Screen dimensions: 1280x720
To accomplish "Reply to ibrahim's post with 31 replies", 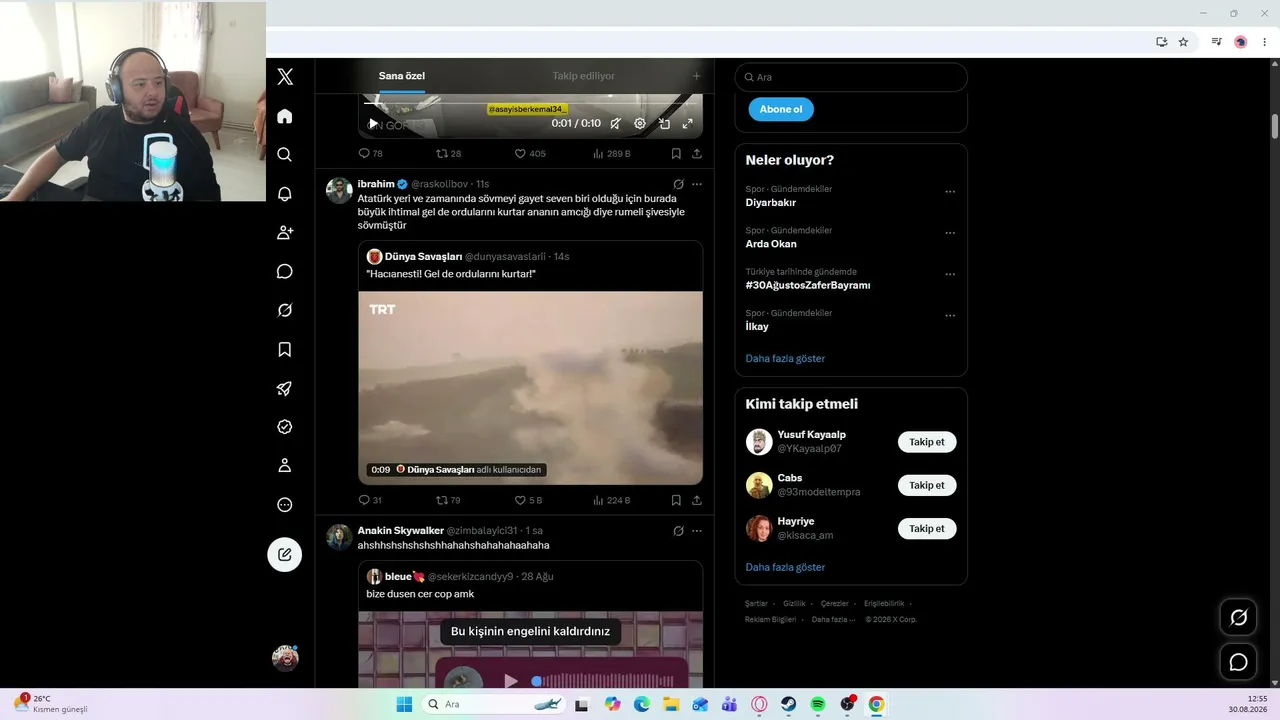I will [371, 500].
